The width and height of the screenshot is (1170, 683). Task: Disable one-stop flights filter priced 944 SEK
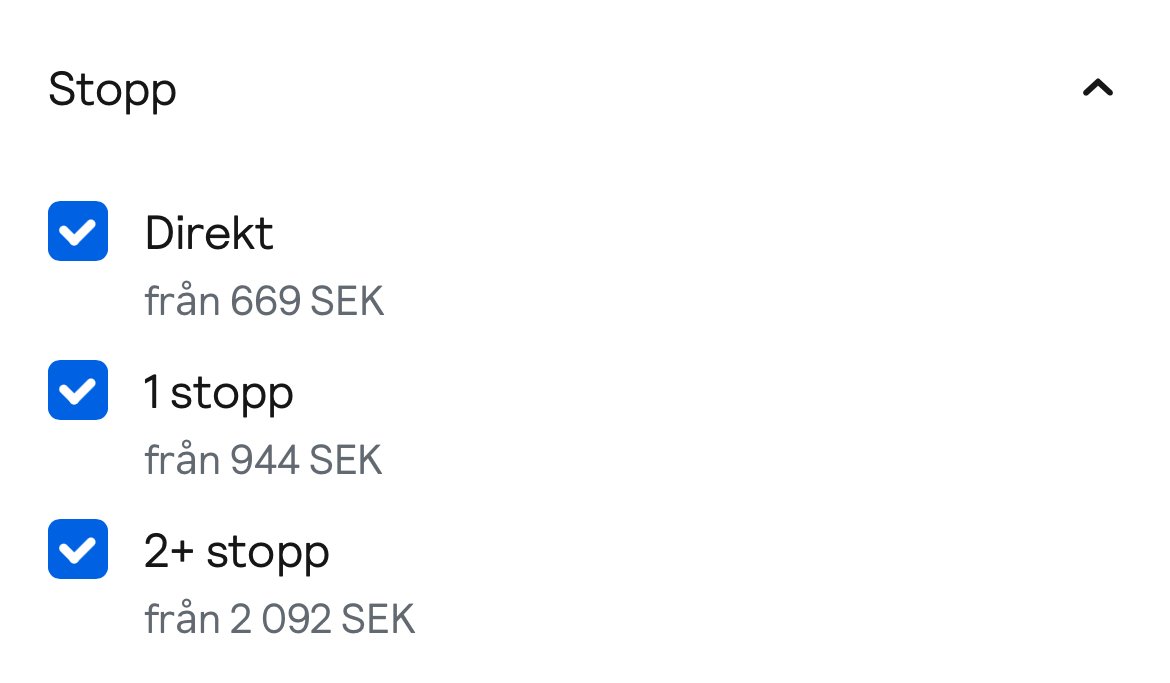click(78, 390)
